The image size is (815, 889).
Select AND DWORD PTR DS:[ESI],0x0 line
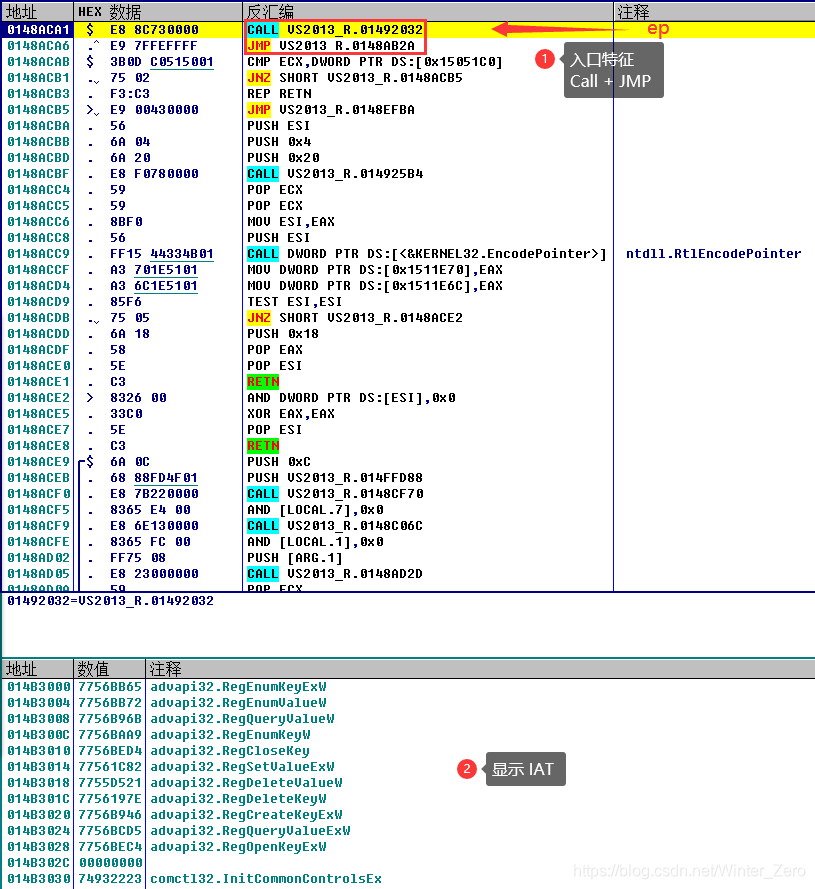[x=351, y=397]
